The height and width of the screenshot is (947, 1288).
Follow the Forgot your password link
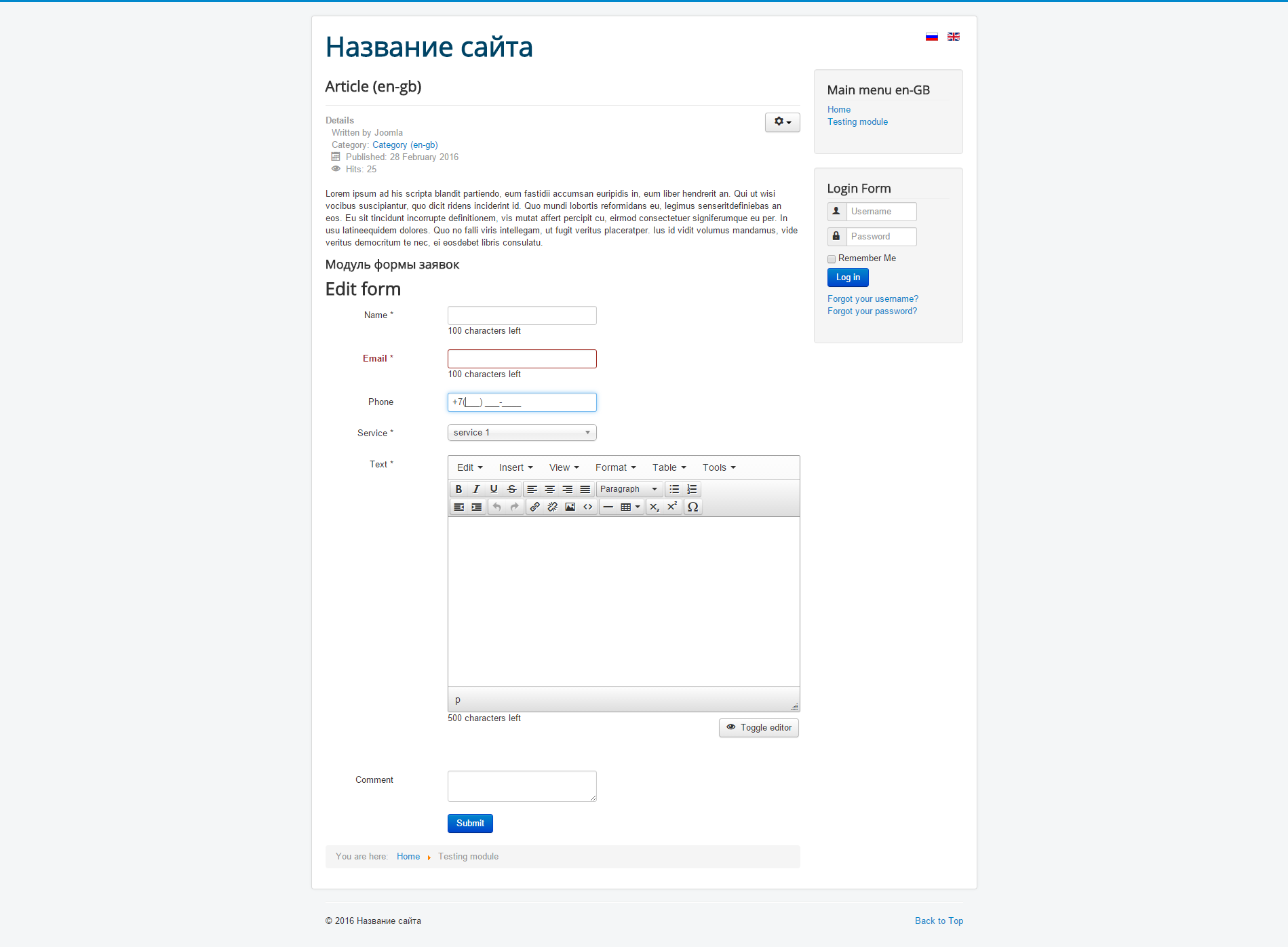tap(872, 311)
